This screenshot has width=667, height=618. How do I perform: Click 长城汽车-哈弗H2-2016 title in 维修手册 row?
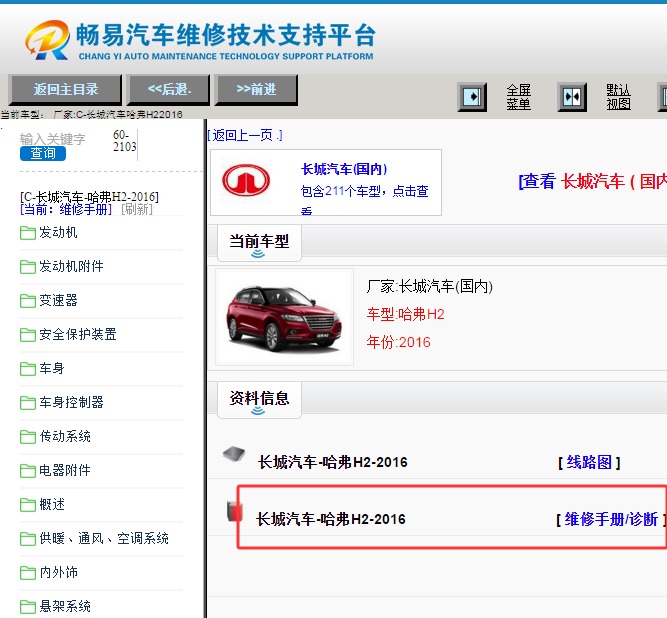(x=331, y=519)
